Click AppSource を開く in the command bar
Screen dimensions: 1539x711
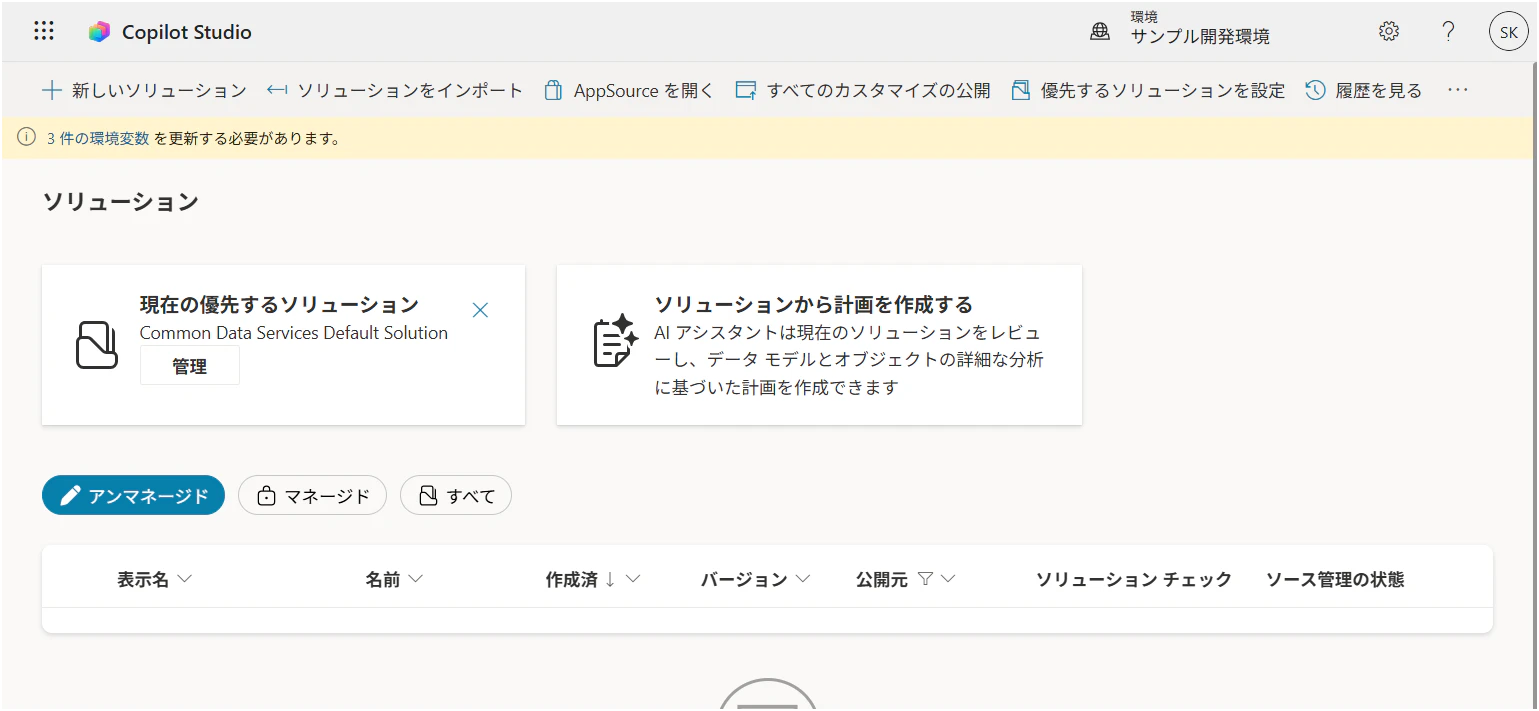click(x=629, y=90)
